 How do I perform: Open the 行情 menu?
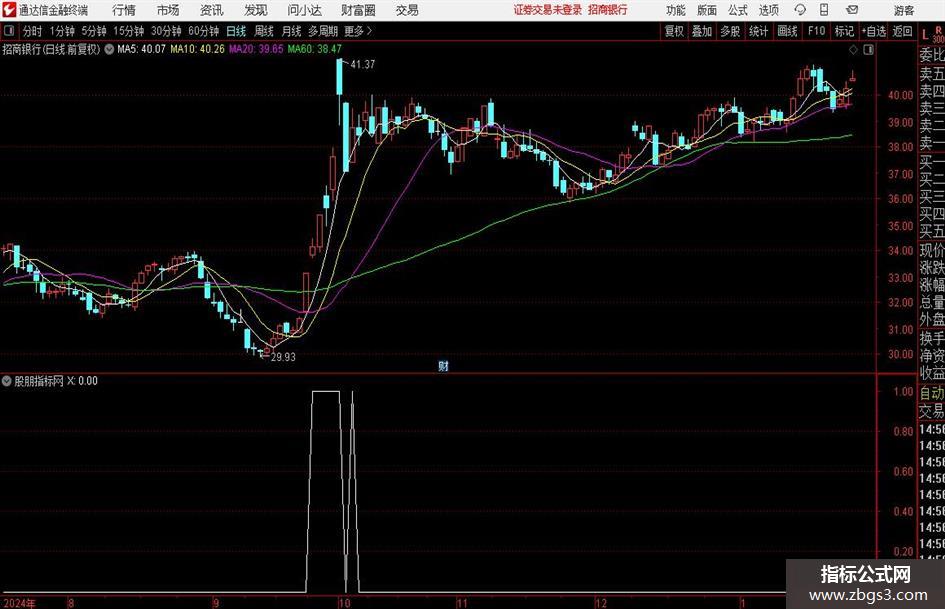[124, 10]
